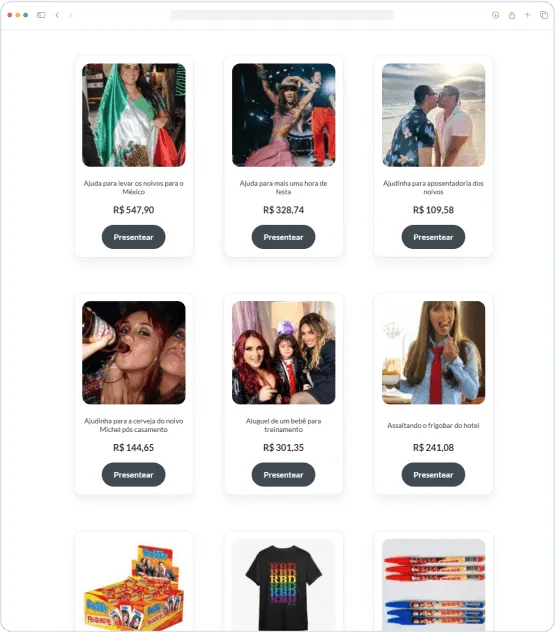Click the share icon in toolbar
555x632 pixels.
point(511,15)
